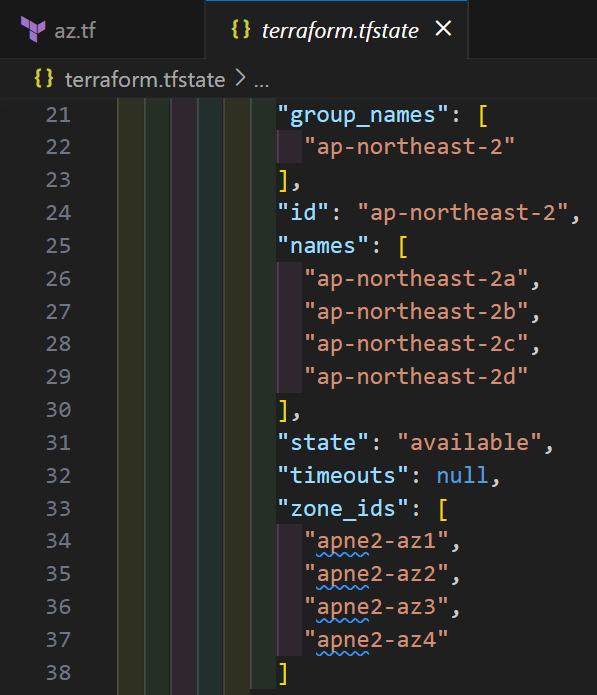Viewport: 597px width, 695px height.
Task: Click the Terraform icon on az.tf tab
Action: pyautogui.click(x=33, y=29)
